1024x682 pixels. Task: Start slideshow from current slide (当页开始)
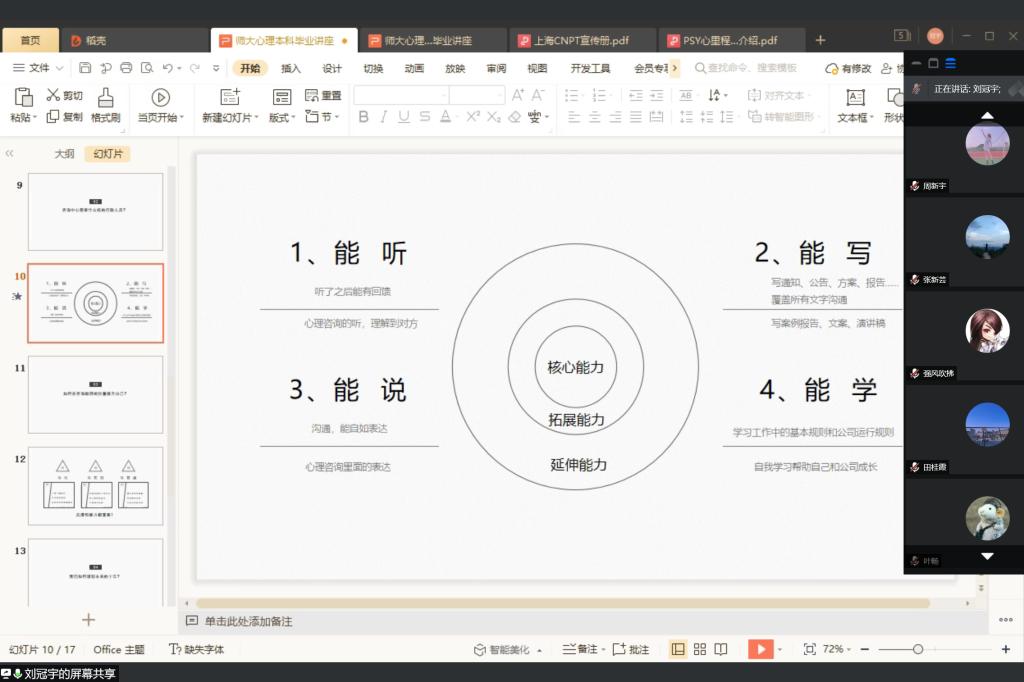pos(160,105)
